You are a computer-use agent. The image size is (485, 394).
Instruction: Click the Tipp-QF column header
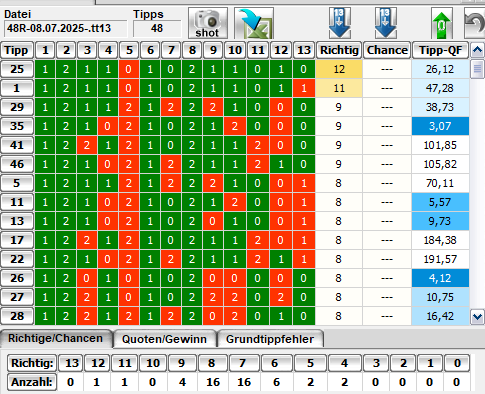441,50
